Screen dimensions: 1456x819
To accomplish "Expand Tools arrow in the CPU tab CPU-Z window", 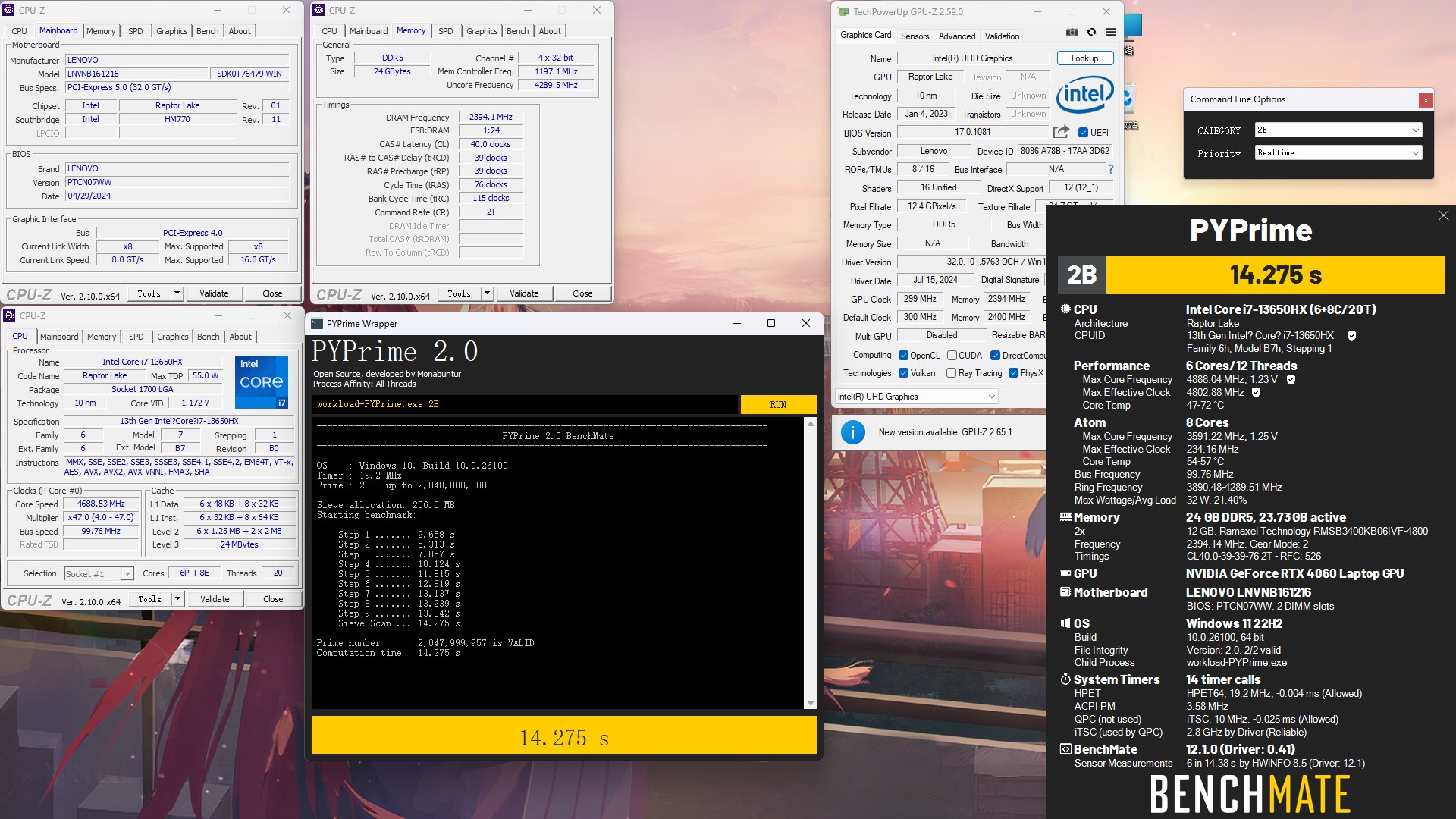I will [177, 599].
